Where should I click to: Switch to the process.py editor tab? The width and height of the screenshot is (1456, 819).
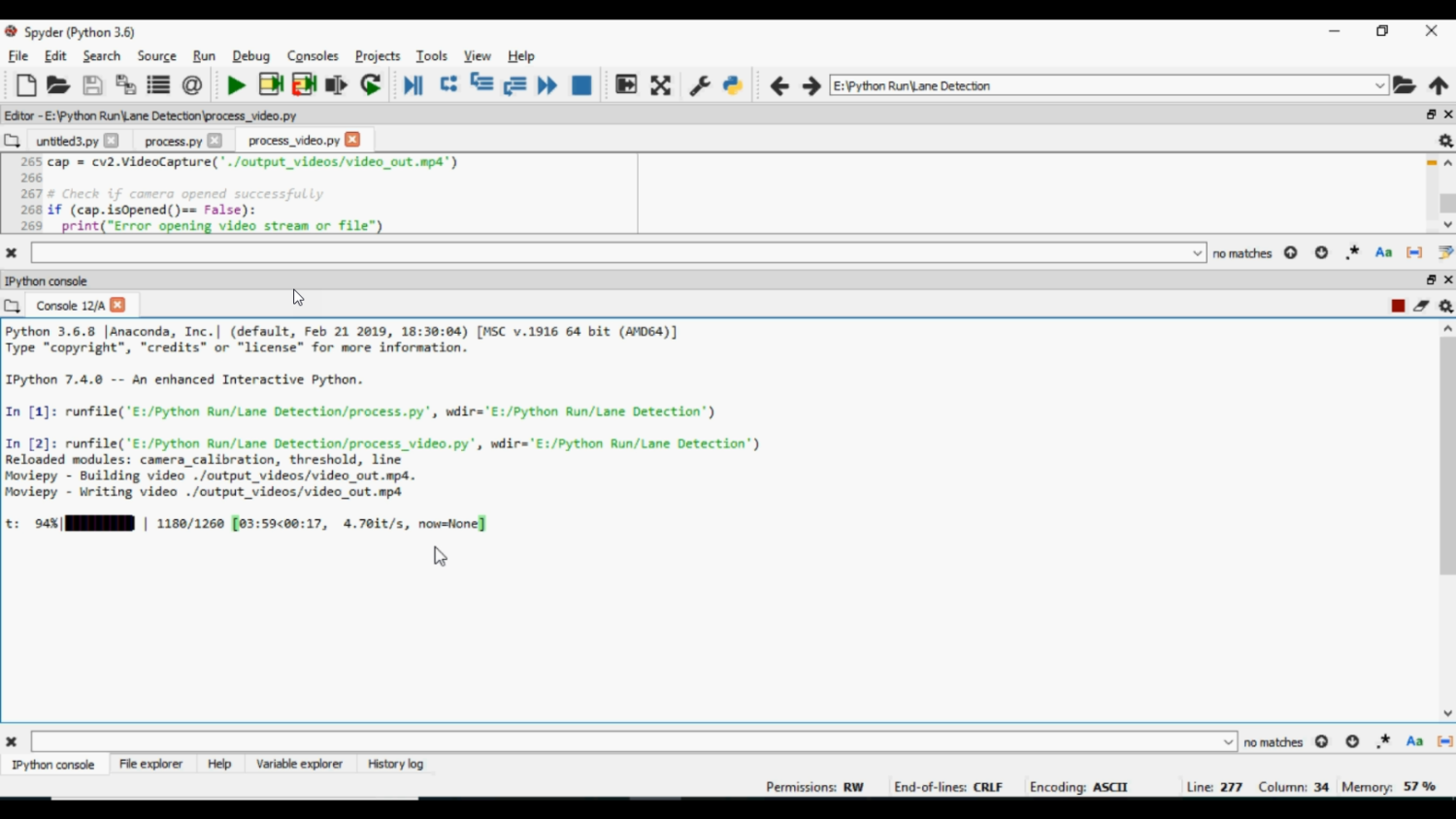coord(173,141)
